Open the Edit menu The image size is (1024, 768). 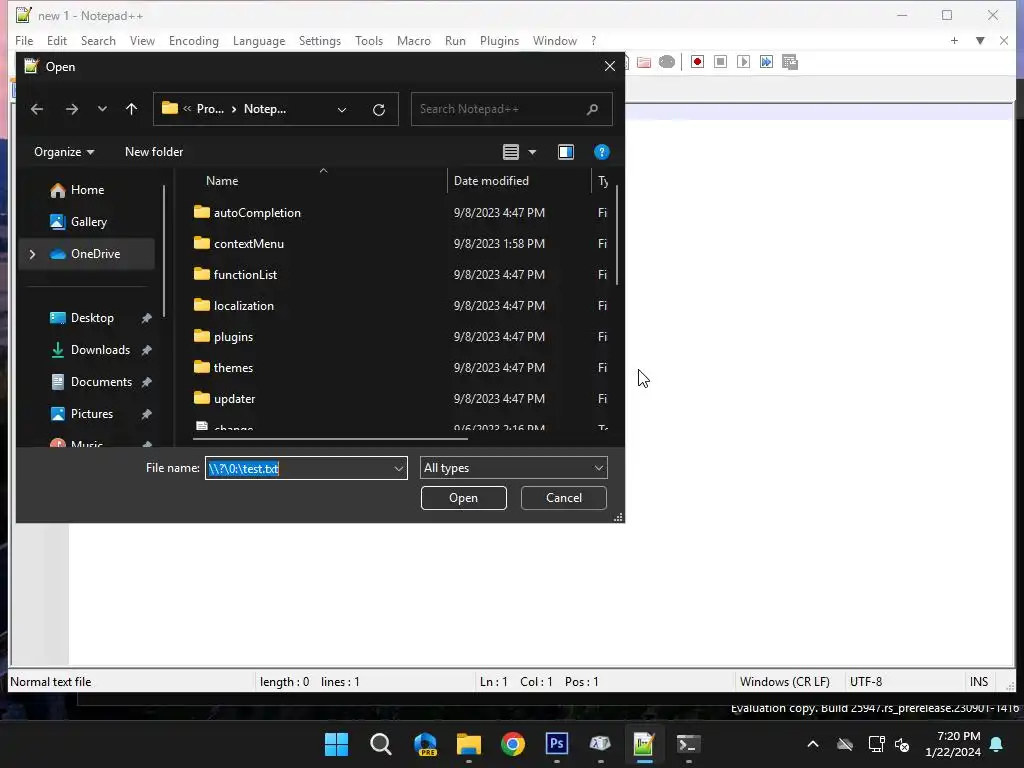57,40
